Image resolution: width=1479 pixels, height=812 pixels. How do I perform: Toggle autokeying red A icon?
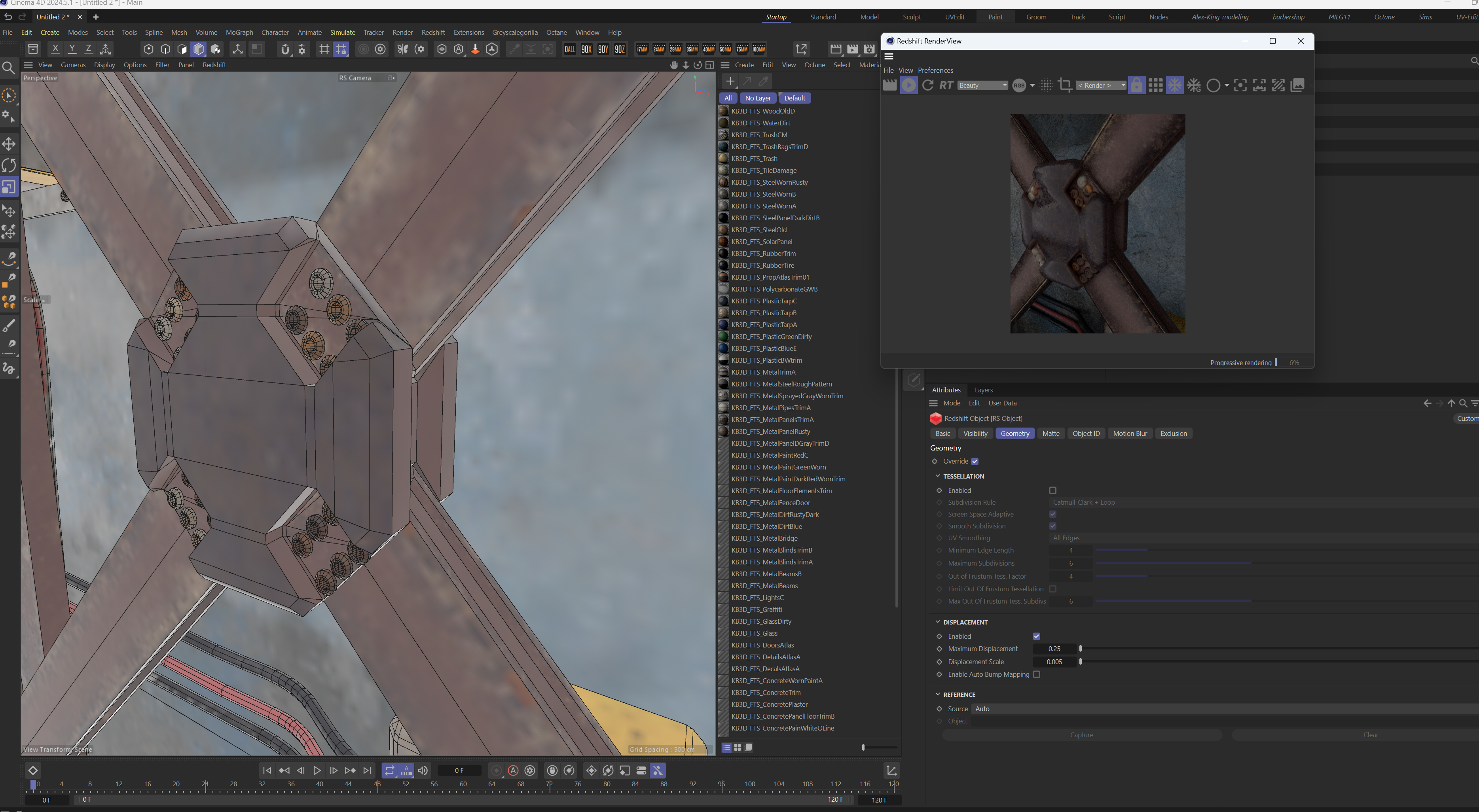click(513, 771)
